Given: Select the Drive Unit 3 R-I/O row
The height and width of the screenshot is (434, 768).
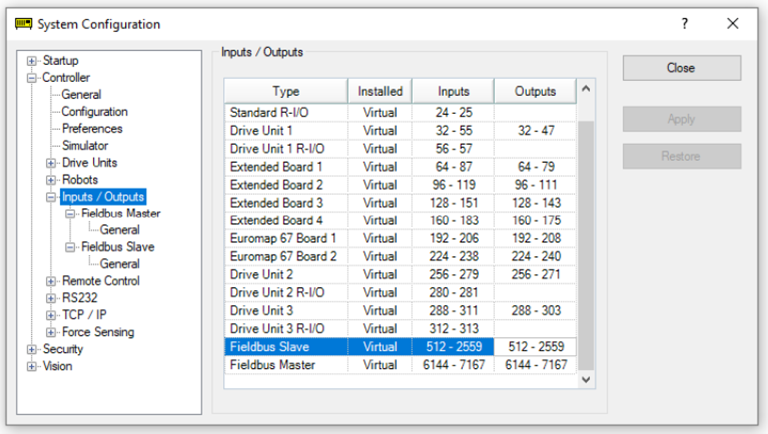Looking at the screenshot, I should tap(400, 329).
